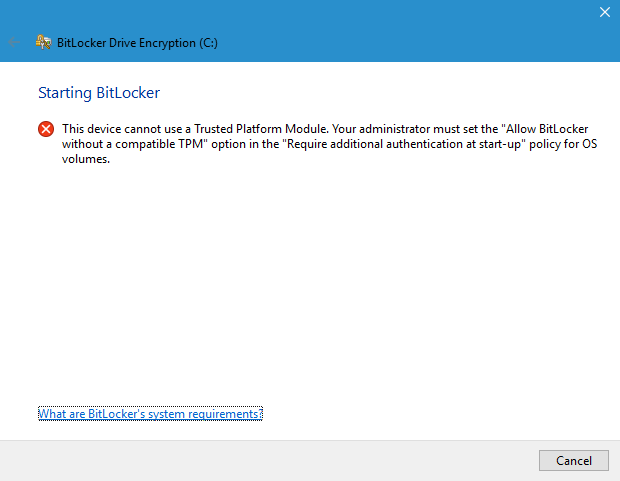
Task: Close the BitLocker Drive Encryption window
Action: (x=605, y=12)
